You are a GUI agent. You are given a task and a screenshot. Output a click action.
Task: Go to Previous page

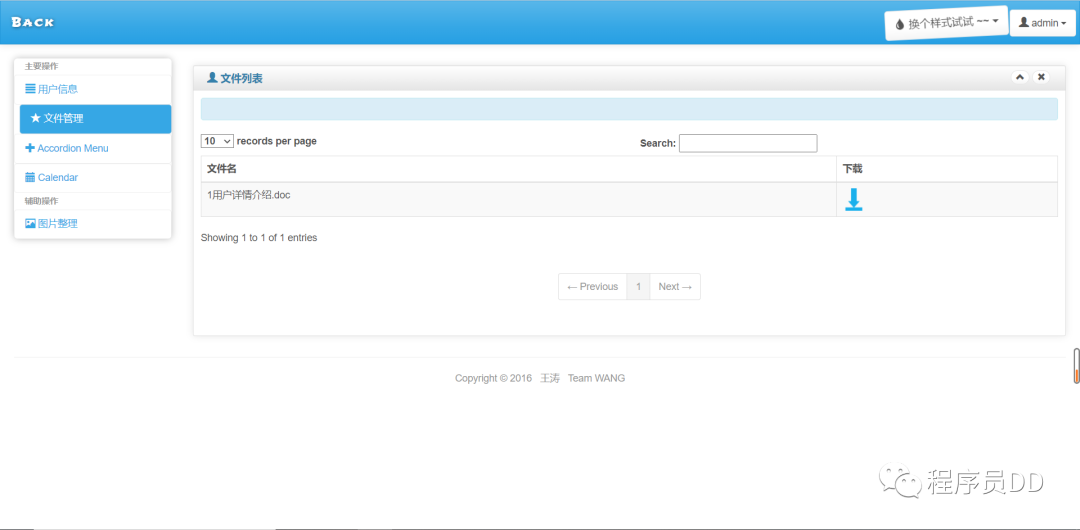[592, 287]
